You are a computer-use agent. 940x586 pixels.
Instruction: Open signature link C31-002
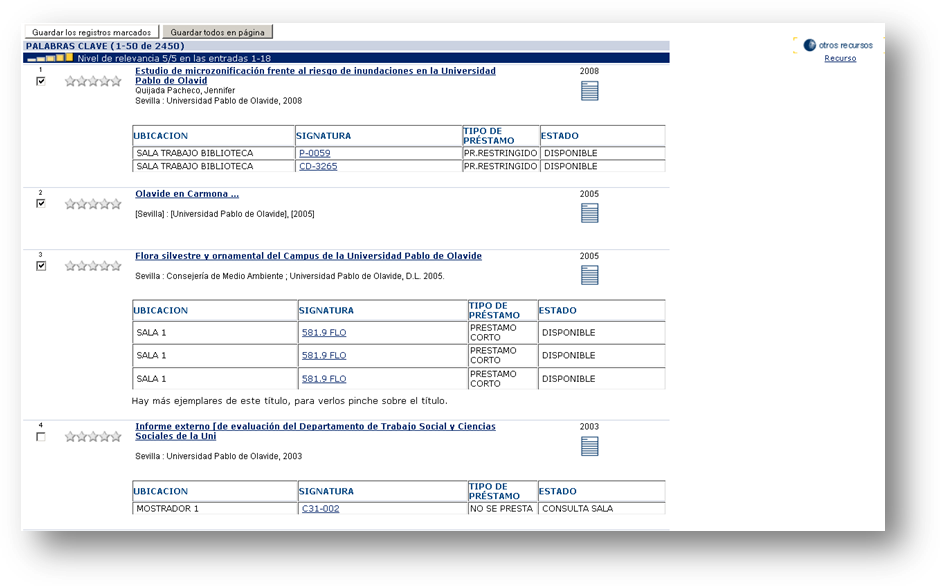point(320,508)
